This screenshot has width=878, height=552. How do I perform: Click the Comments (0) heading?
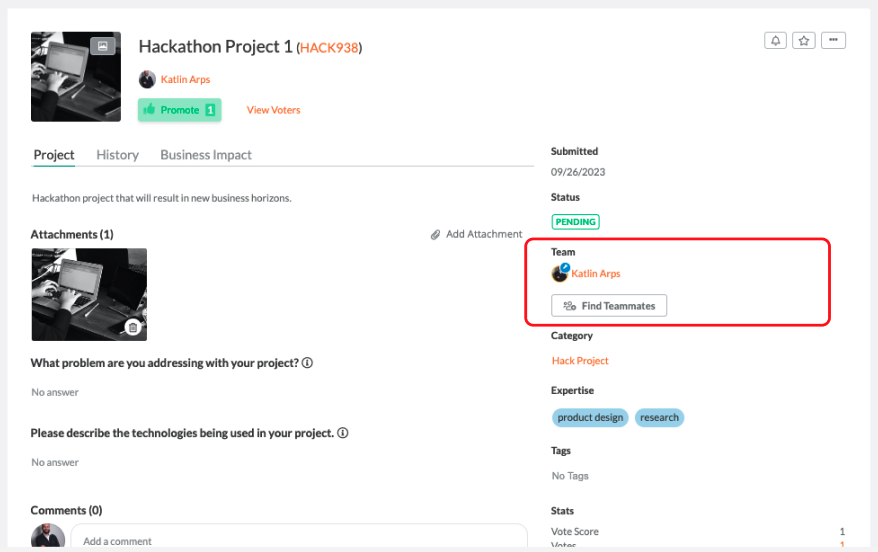67,511
